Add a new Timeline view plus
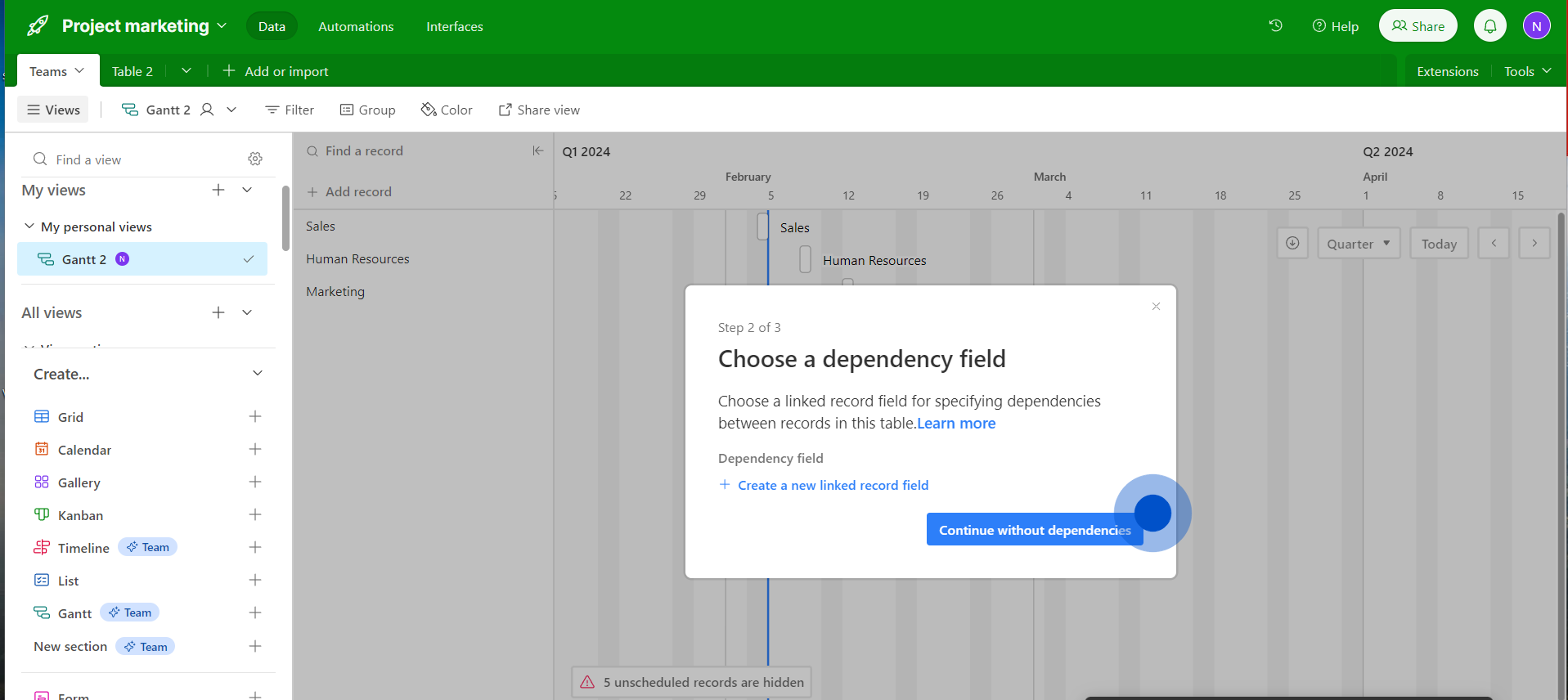The image size is (1568, 700). click(x=255, y=547)
